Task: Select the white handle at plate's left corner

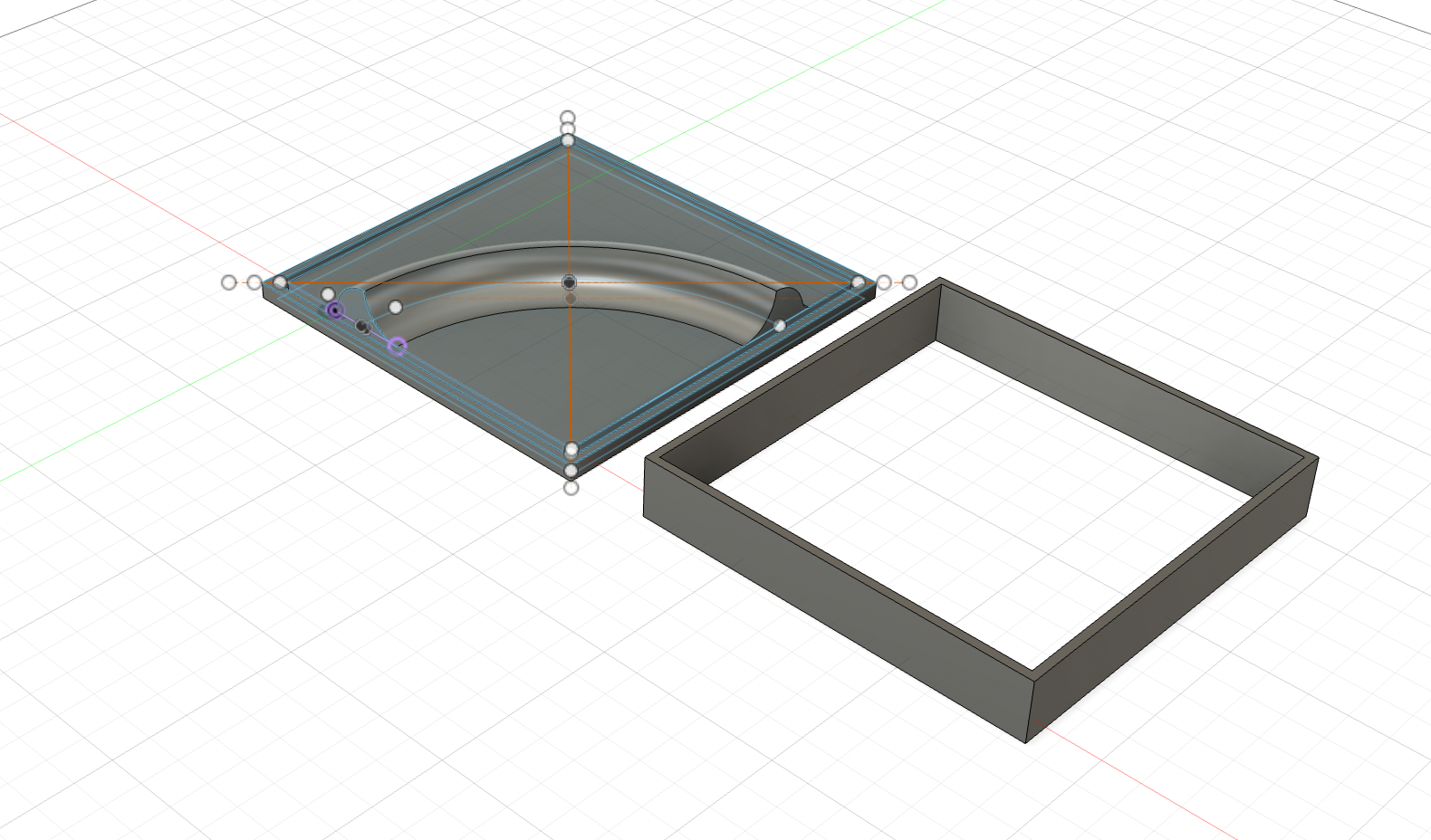Action: click(x=281, y=283)
